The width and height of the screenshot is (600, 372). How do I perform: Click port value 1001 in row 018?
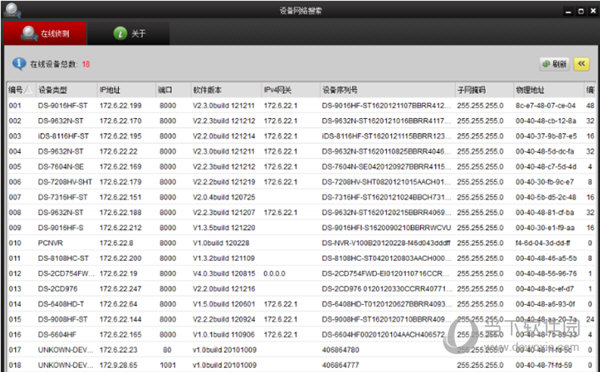coord(168,365)
